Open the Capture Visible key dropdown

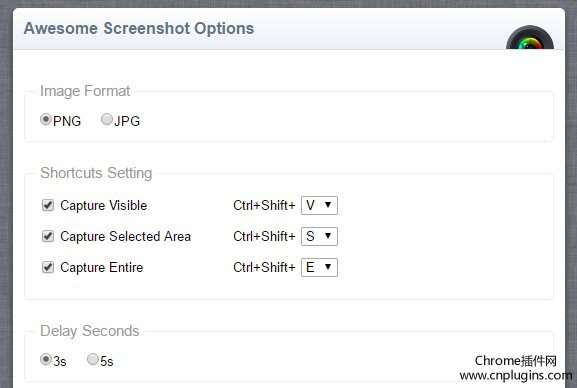[x=319, y=205]
